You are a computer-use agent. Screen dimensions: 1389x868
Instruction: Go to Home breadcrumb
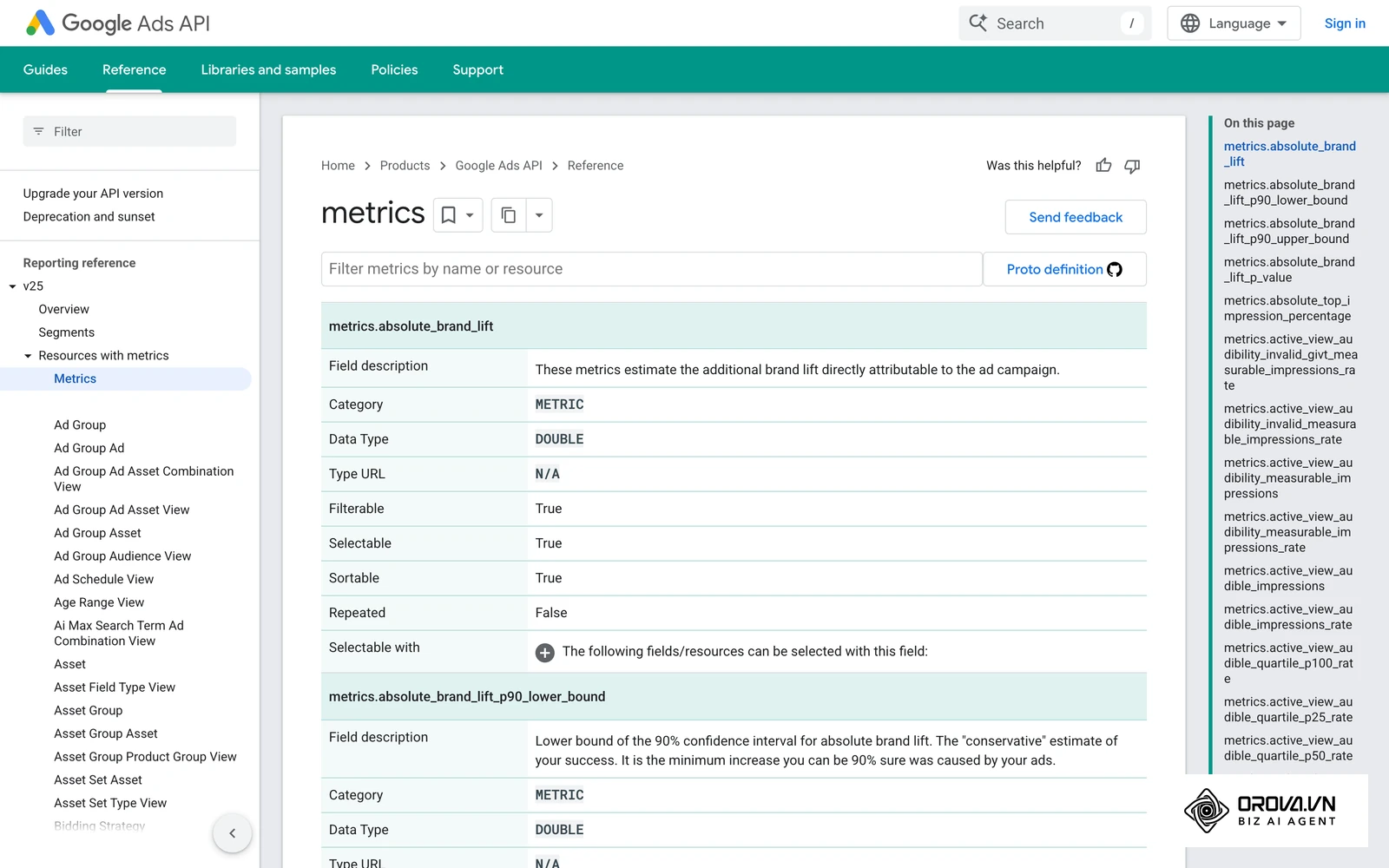[338, 166]
